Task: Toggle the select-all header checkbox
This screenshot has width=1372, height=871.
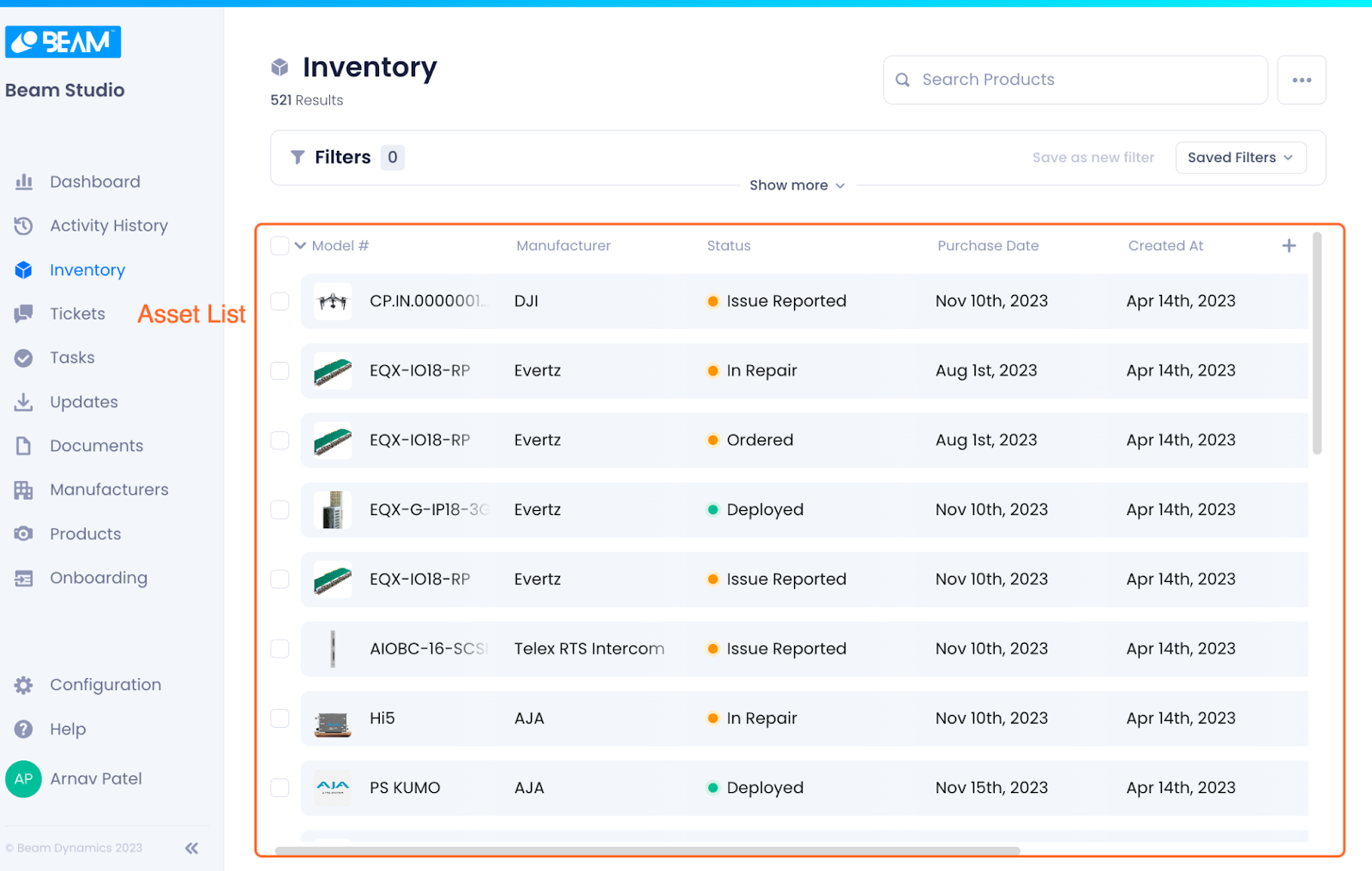Action: pyautogui.click(x=280, y=246)
